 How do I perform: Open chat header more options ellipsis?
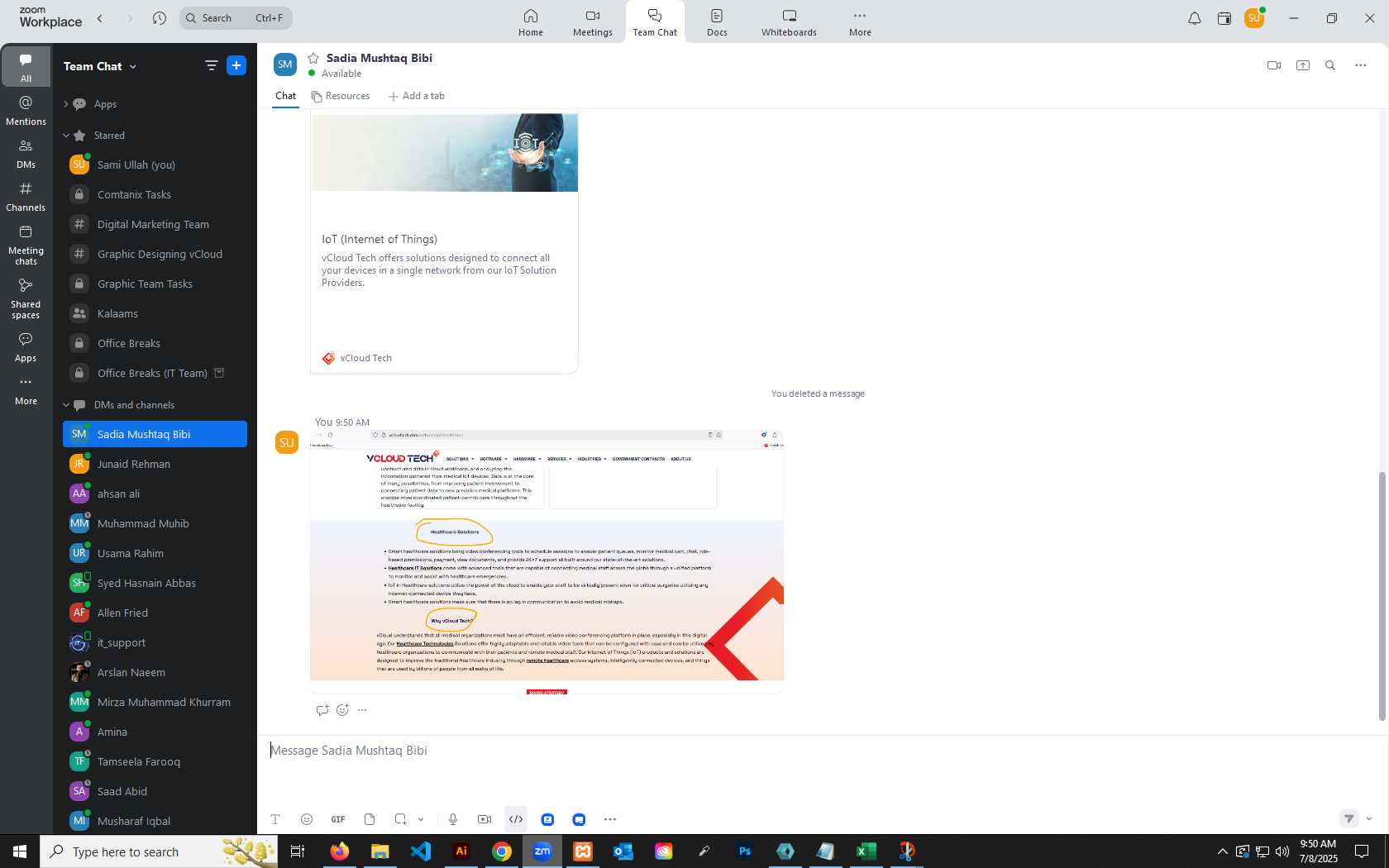1361,65
